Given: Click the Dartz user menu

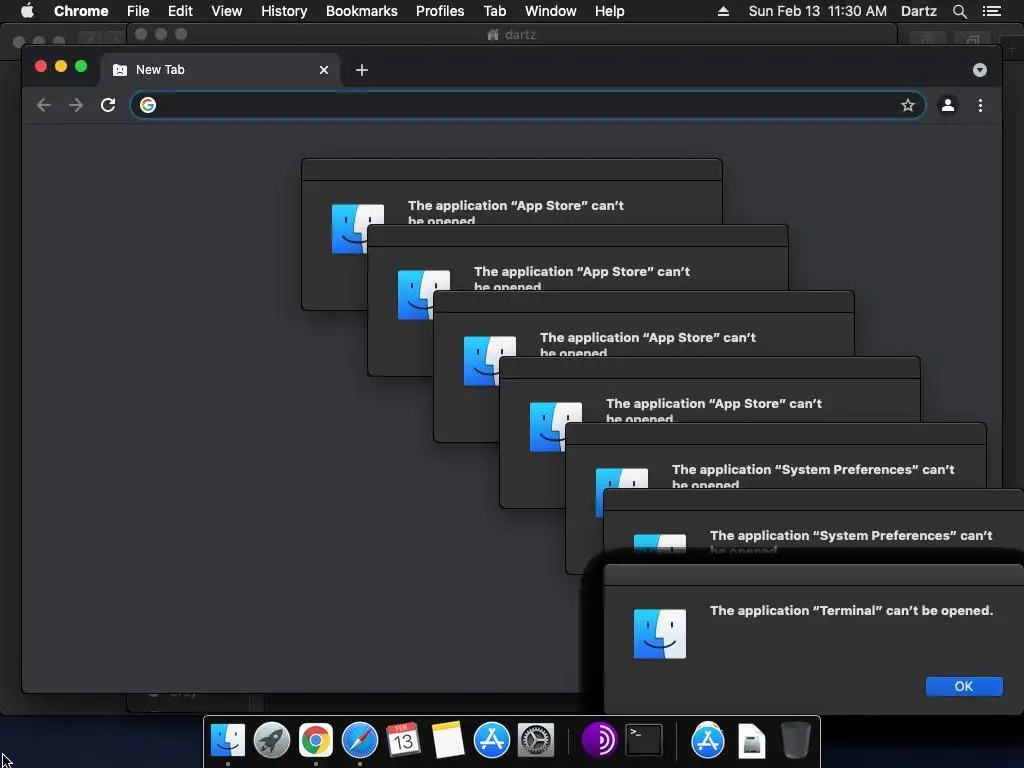Looking at the screenshot, I should pyautogui.click(x=918, y=11).
